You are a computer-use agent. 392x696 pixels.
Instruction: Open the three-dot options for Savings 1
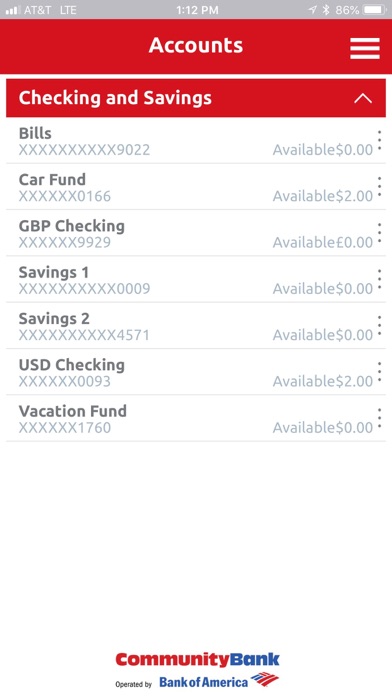(379, 279)
